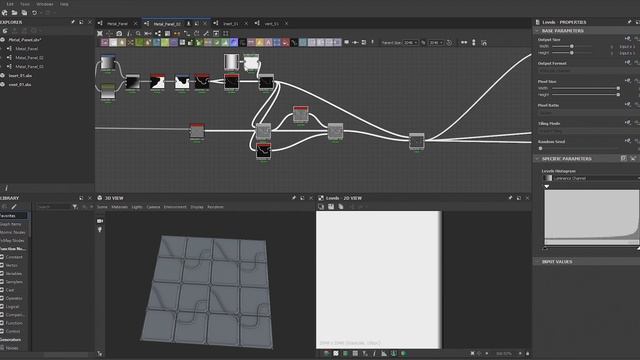Click the camera icon in 3D view
The width and height of the screenshot is (640, 360).
[100, 221]
